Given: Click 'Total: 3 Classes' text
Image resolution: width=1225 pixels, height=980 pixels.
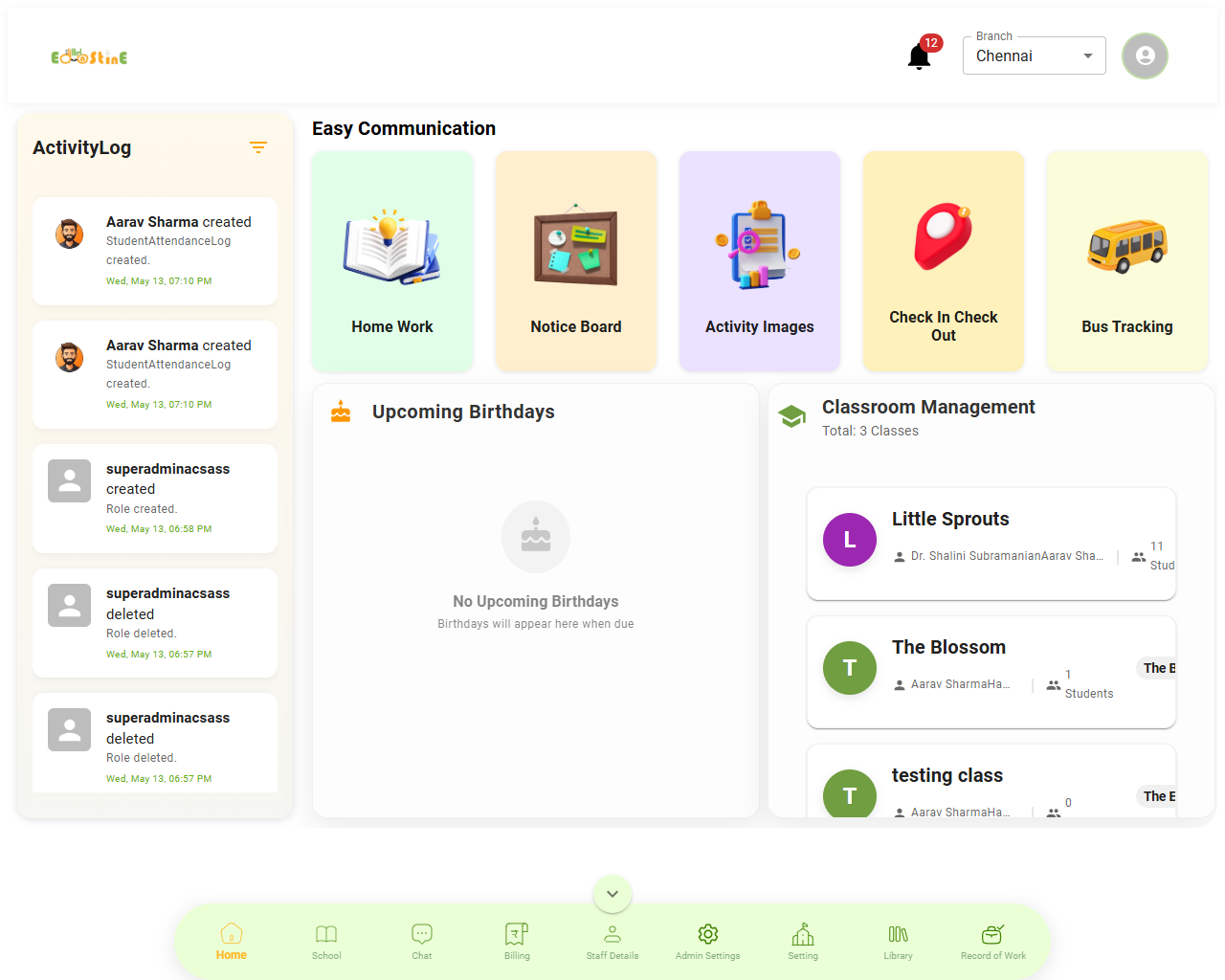Looking at the screenshot, I should click(x=870, y=431).
